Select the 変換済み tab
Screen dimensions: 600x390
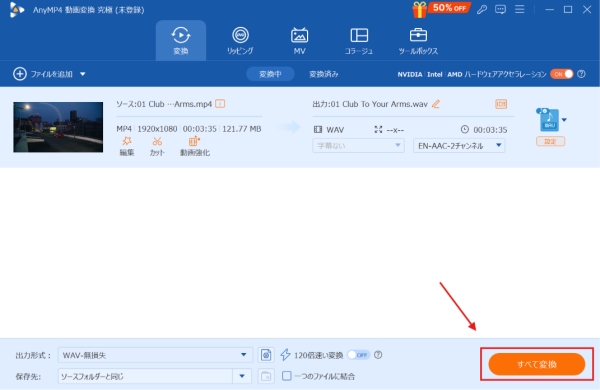pos(324,74)
